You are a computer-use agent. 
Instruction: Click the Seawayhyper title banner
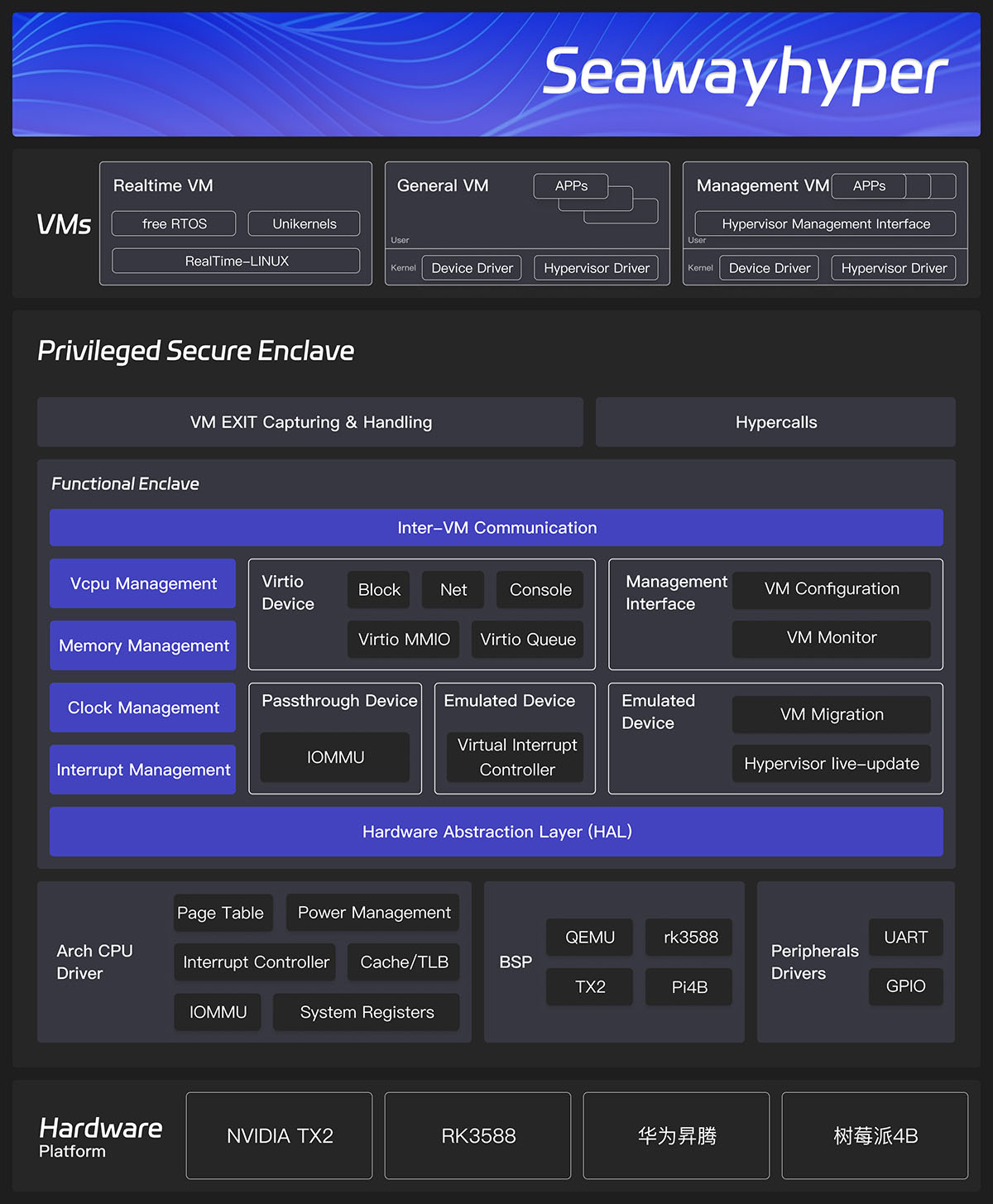(496, 74)
